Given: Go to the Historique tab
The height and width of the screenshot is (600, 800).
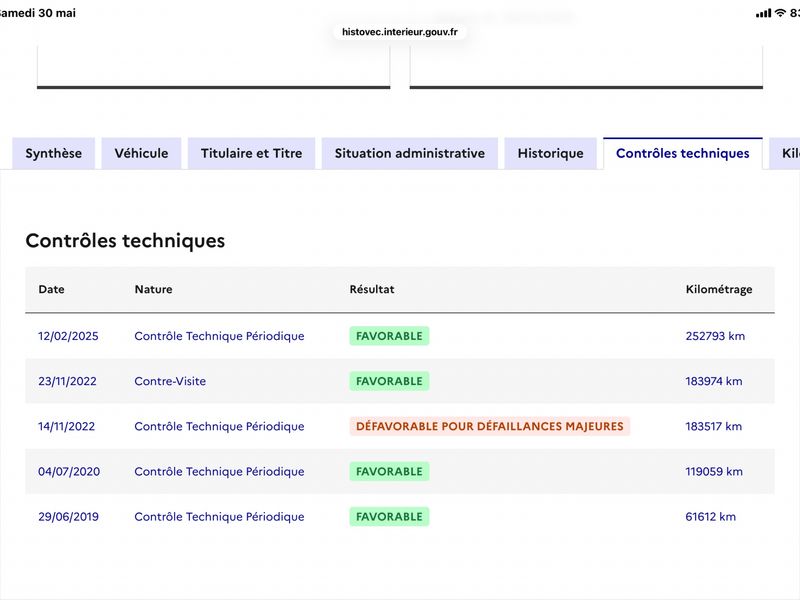Looking at the screenshot, I should coord(551,153).
